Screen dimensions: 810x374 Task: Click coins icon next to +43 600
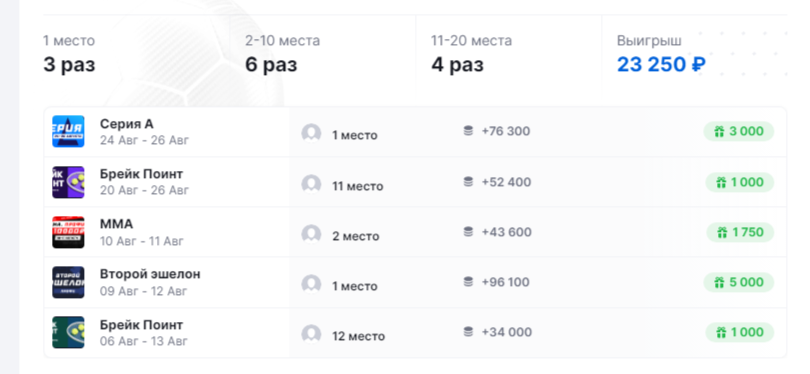point(468,232)
